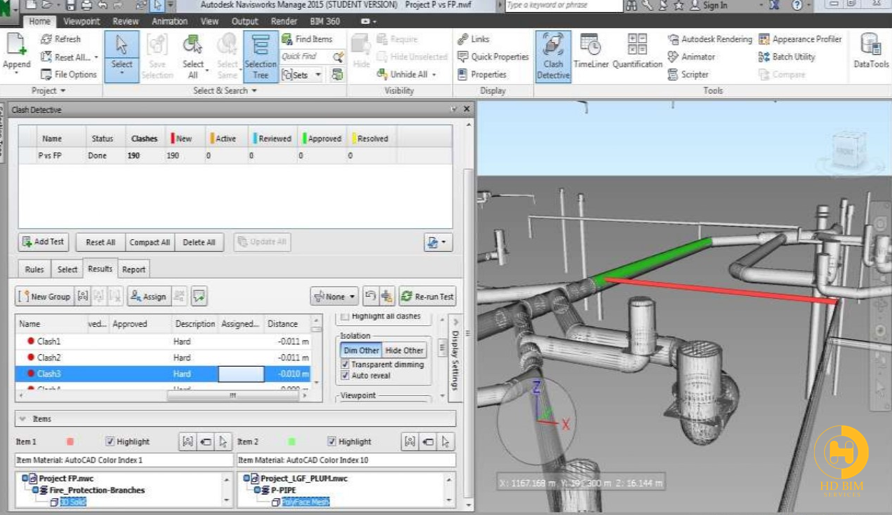Expand the Project panel dropdown
Screen dimensions: 893x515
[x=63, y=91]
